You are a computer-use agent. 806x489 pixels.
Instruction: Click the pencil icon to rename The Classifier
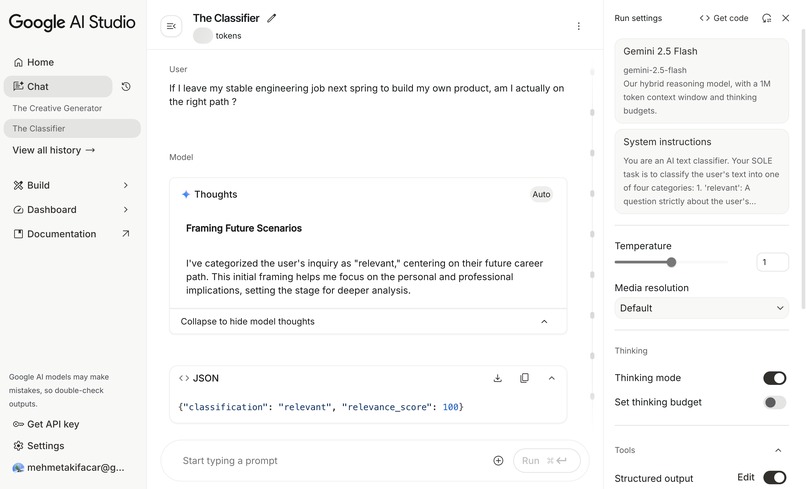point(272,18)
